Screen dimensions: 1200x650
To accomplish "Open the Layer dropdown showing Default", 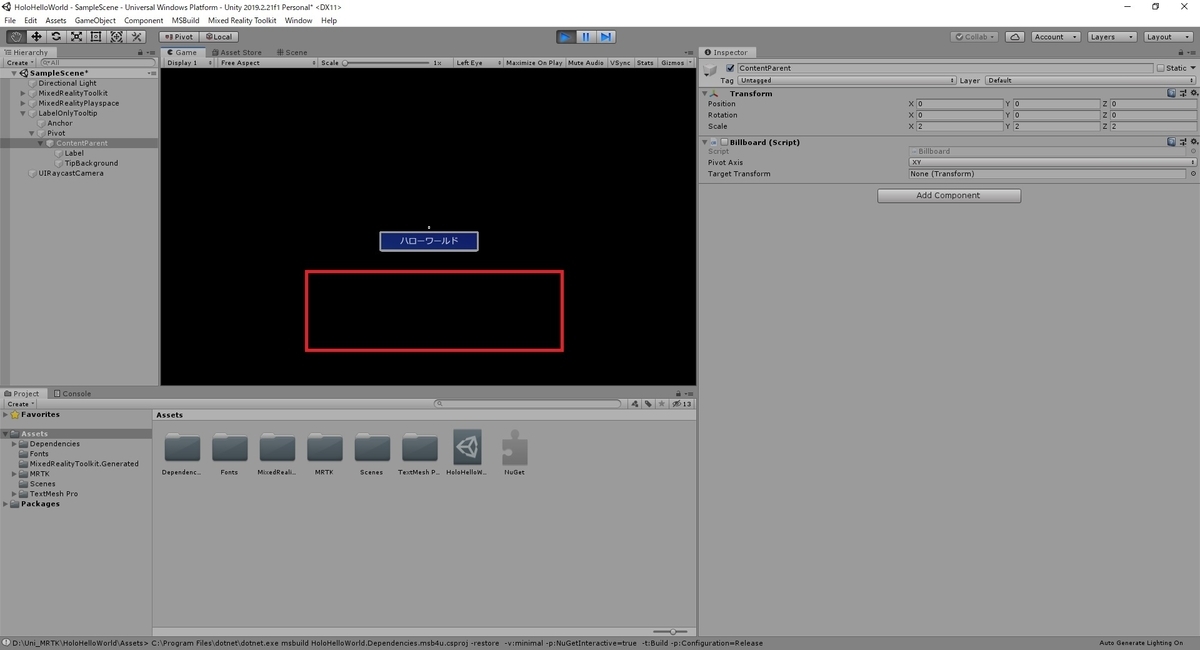I will click(x=1091, y=80).
